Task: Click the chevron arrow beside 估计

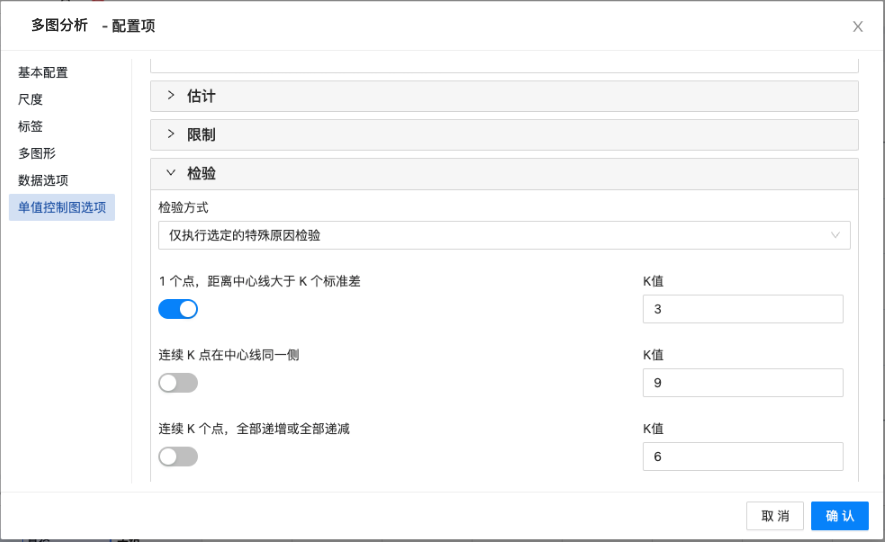Action: point(171,96)
